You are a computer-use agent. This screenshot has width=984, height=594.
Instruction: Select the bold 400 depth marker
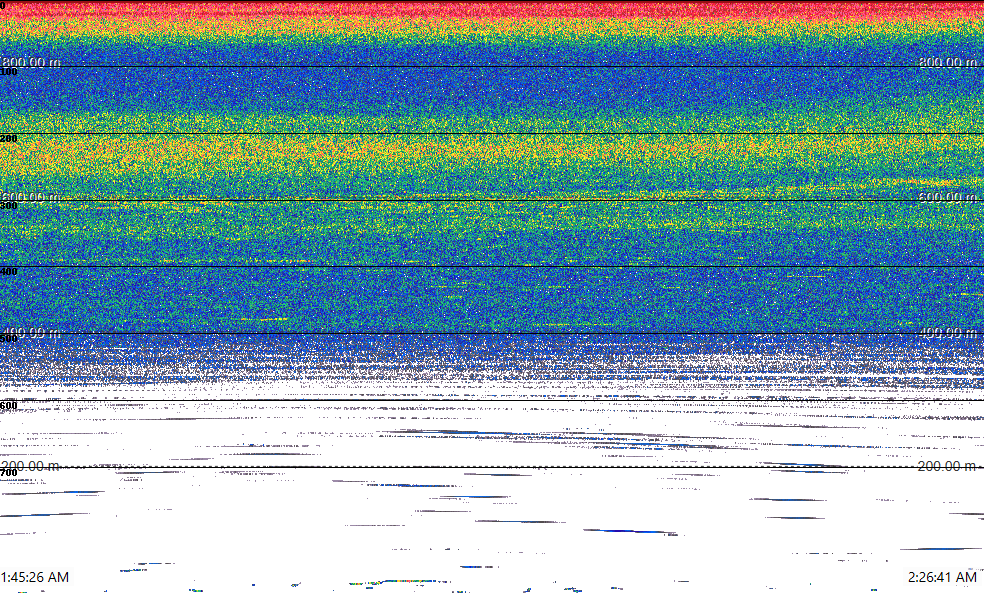[x=9, y=272]
